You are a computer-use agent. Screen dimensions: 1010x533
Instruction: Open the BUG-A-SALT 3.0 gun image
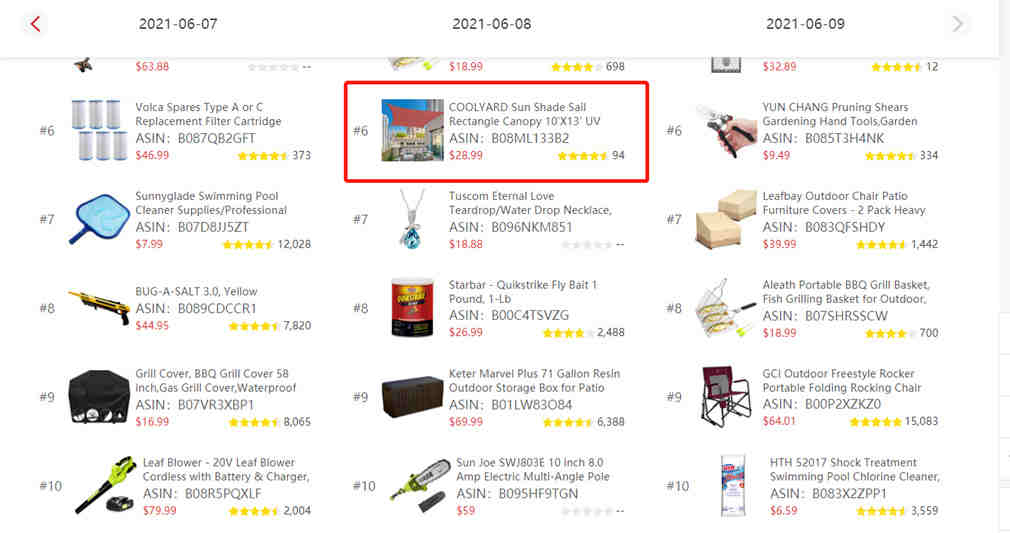99,308
